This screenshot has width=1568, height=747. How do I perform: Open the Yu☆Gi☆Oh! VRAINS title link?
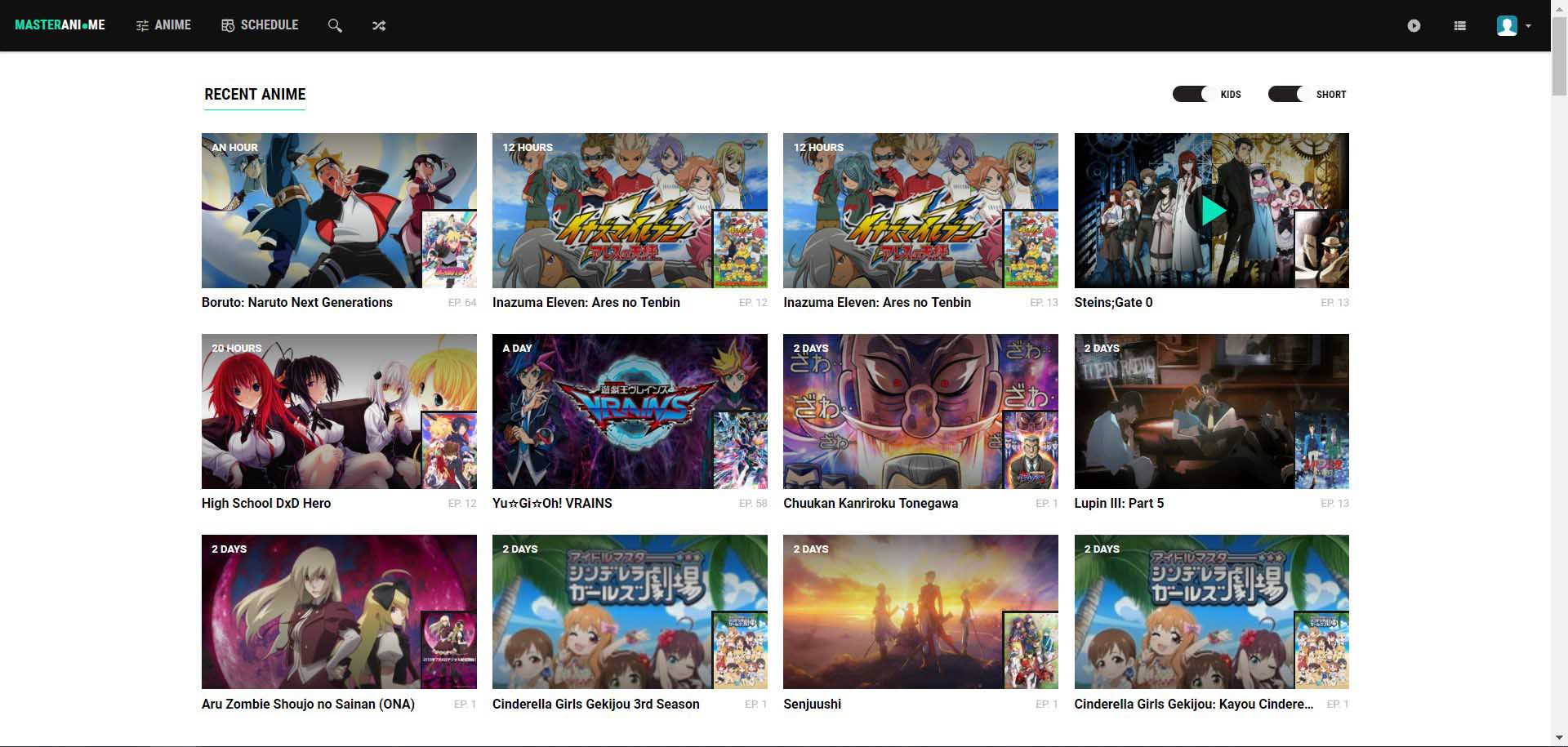pyautogui.click(x=552, y=503)
